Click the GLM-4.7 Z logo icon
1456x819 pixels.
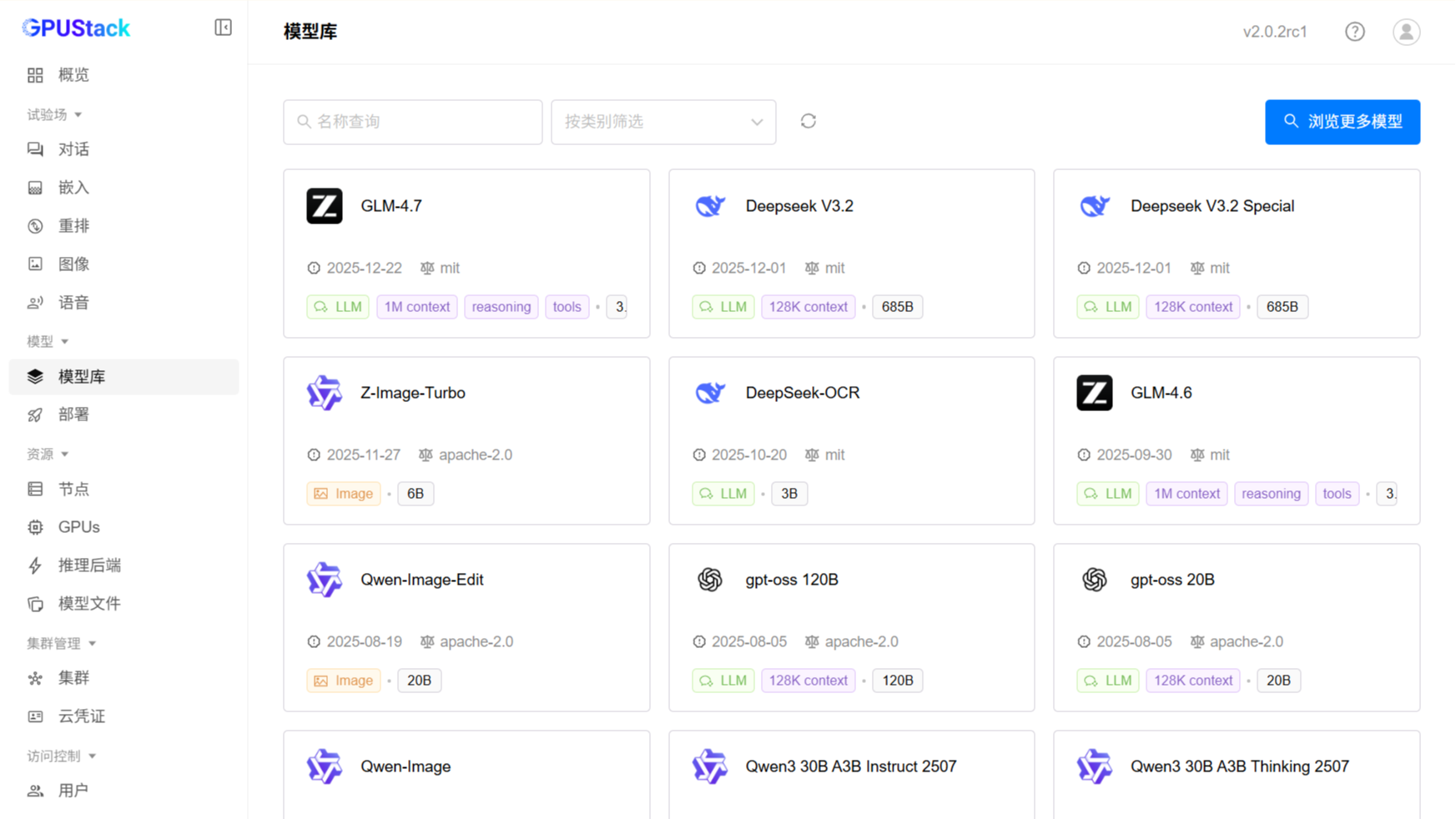[x=325, y=206]
